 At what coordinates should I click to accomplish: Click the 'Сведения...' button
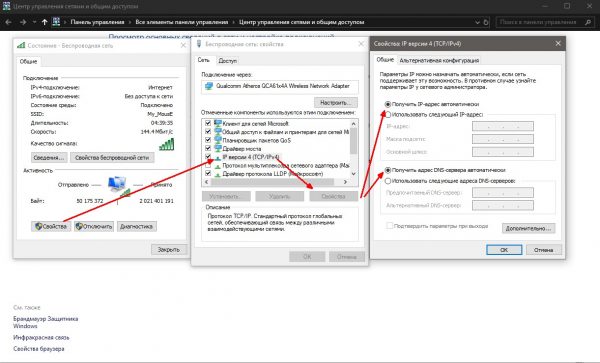coord(49,158)
